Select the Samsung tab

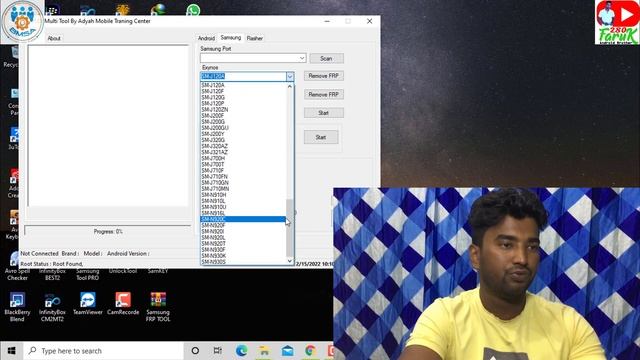click(x=231, y=38)
